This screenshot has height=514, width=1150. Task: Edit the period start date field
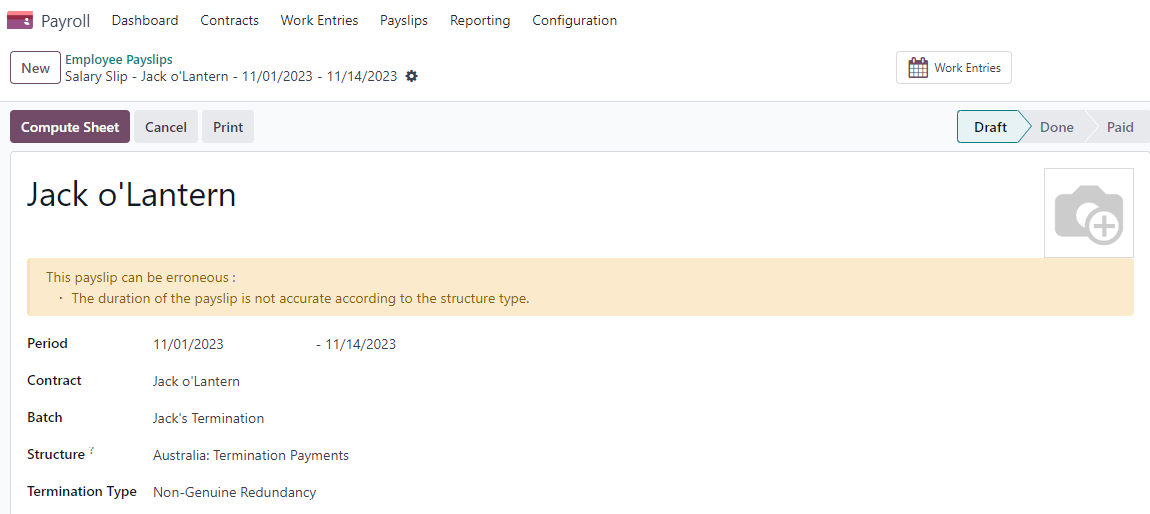[189, 344]
